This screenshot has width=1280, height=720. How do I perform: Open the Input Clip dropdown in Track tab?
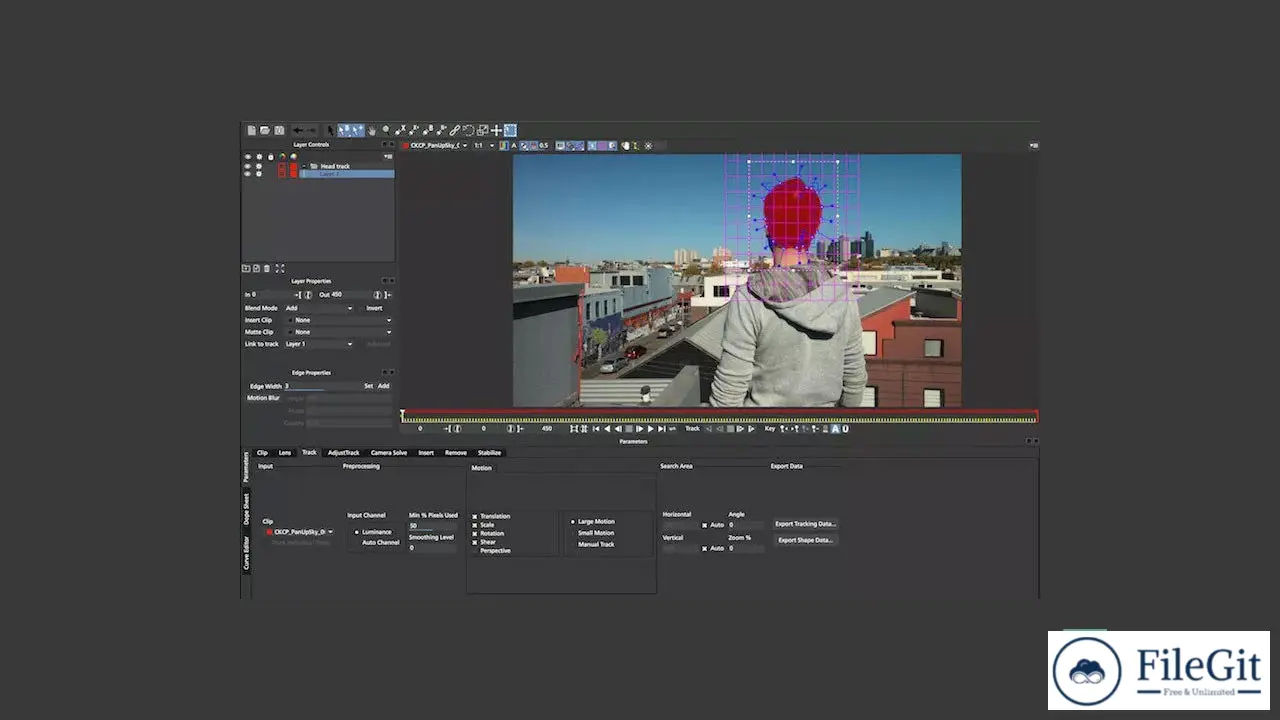299,532
